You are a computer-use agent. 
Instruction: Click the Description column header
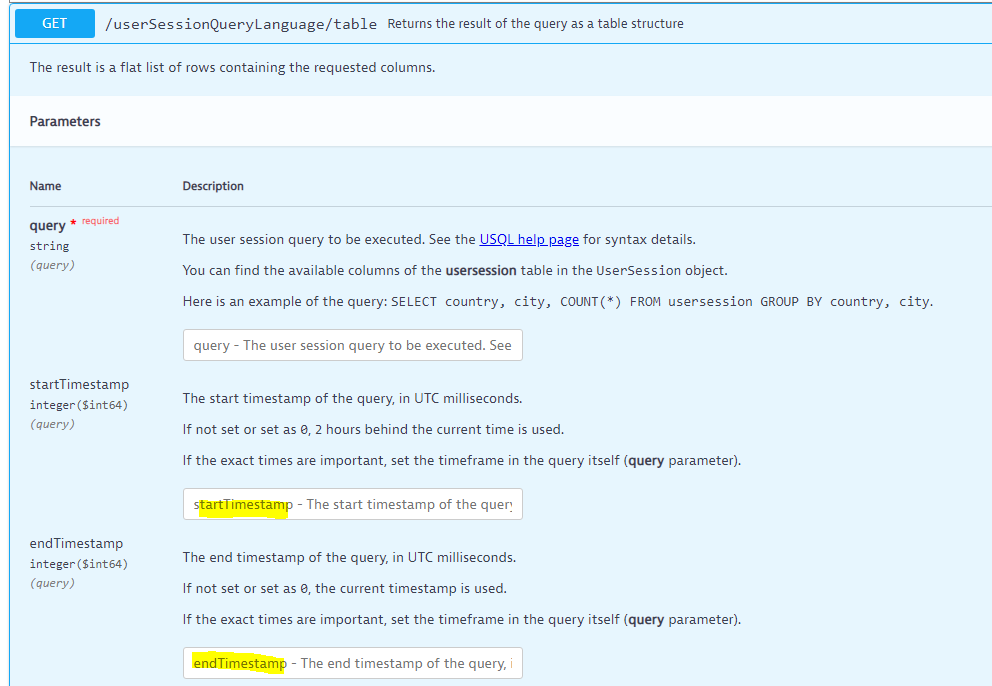(213, 186)
